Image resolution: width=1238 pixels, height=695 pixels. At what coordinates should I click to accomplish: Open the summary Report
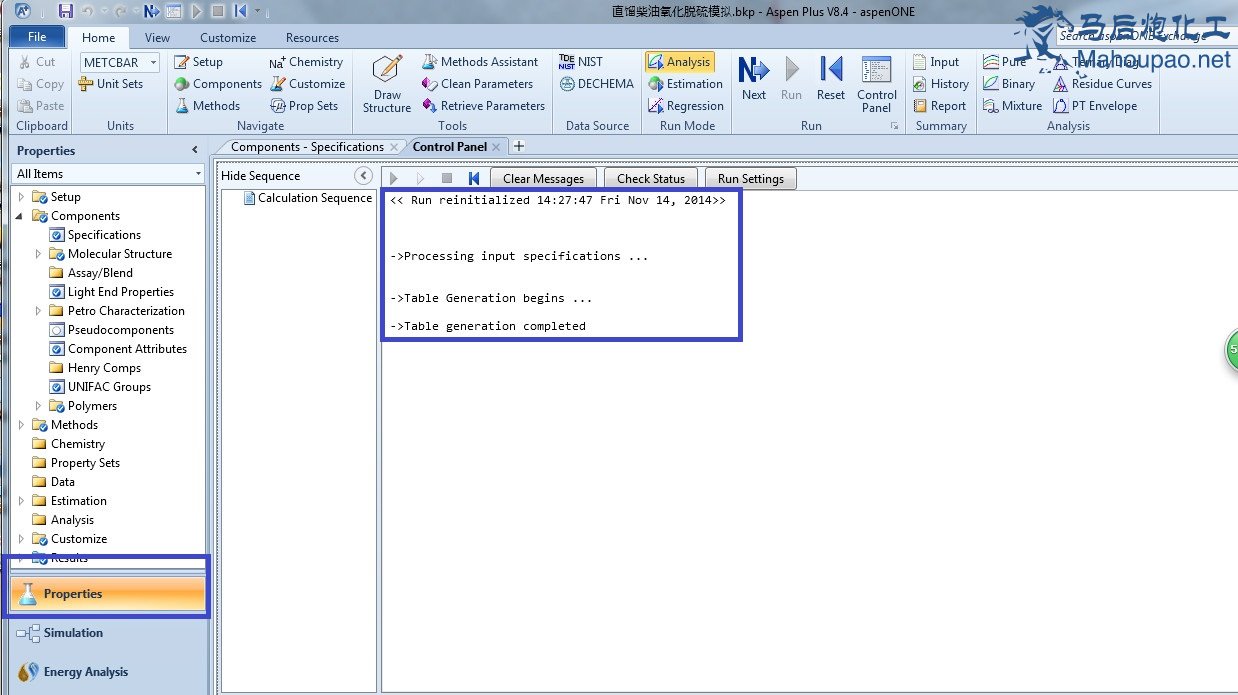(939, 106)
